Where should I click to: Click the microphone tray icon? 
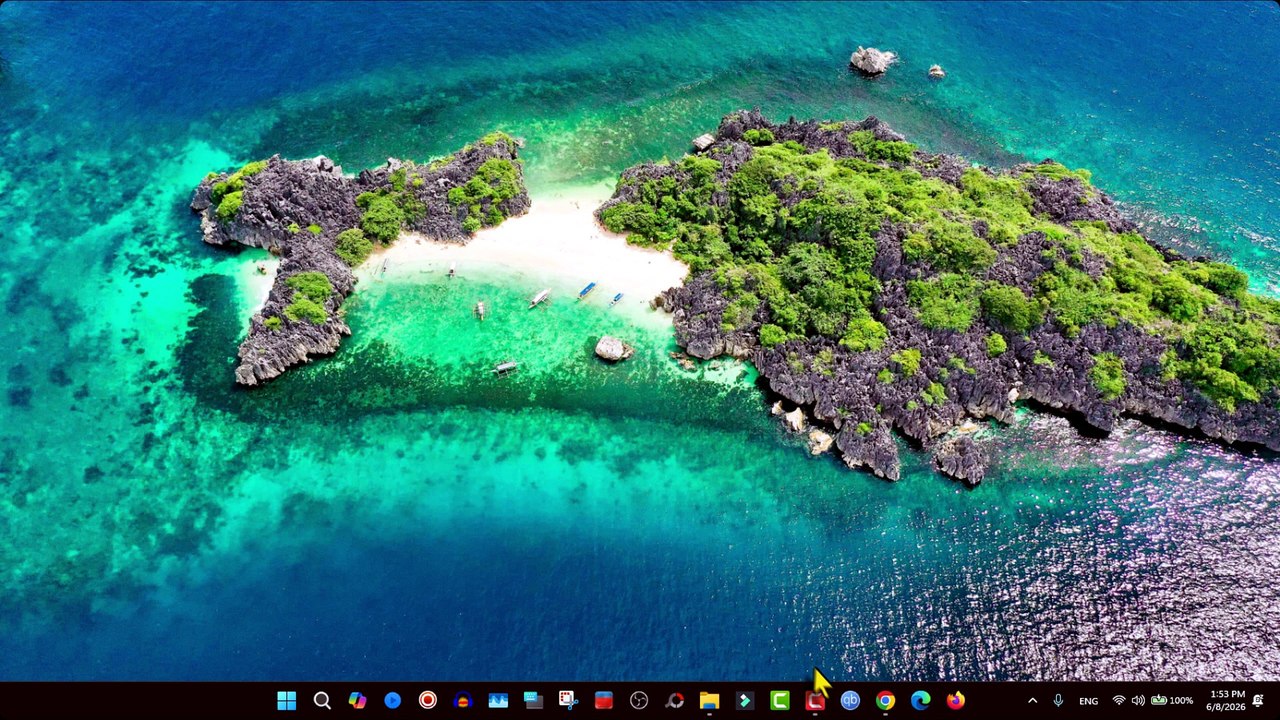pos(1058,701)
